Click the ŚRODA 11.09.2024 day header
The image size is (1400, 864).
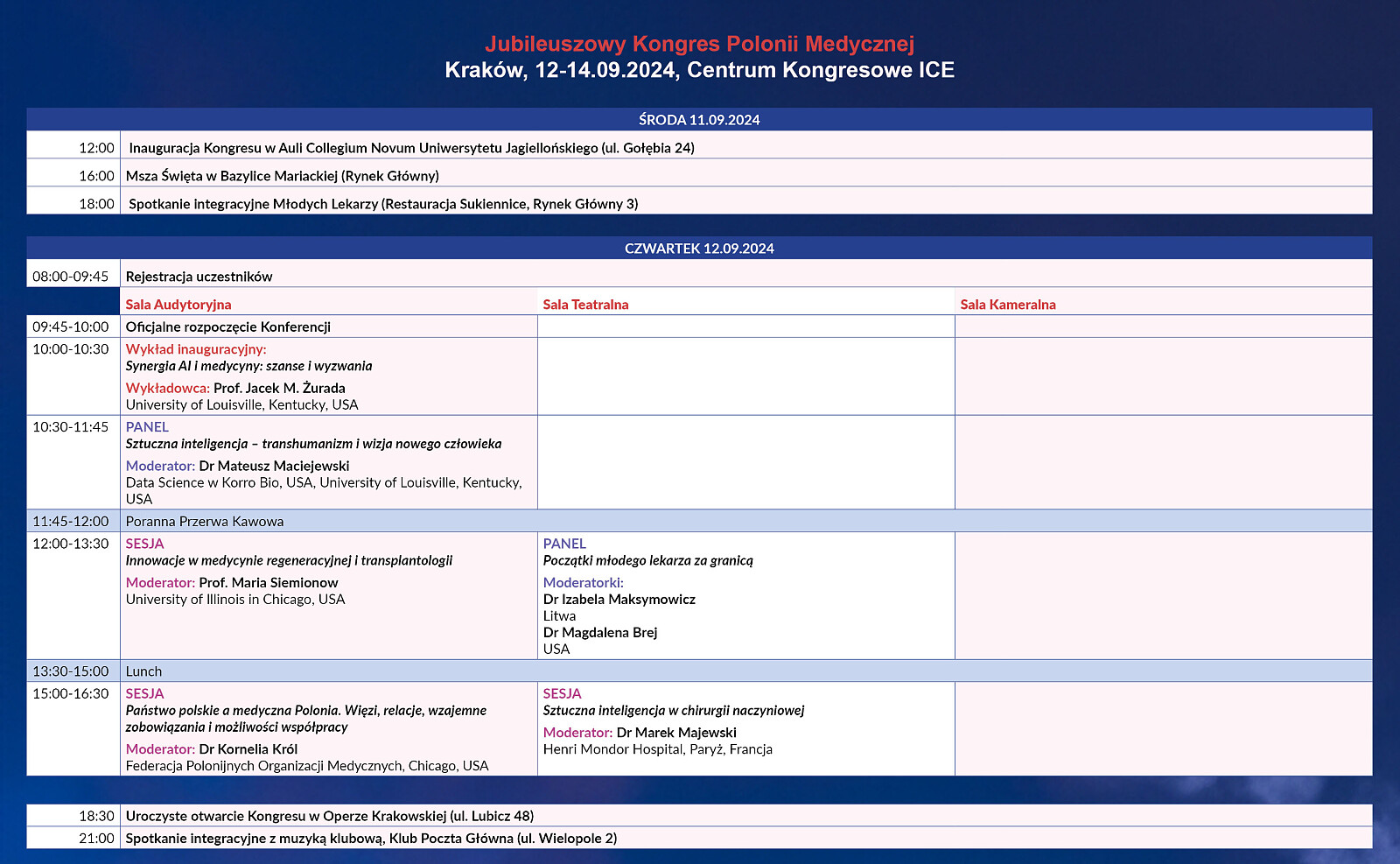pos(697,115)
